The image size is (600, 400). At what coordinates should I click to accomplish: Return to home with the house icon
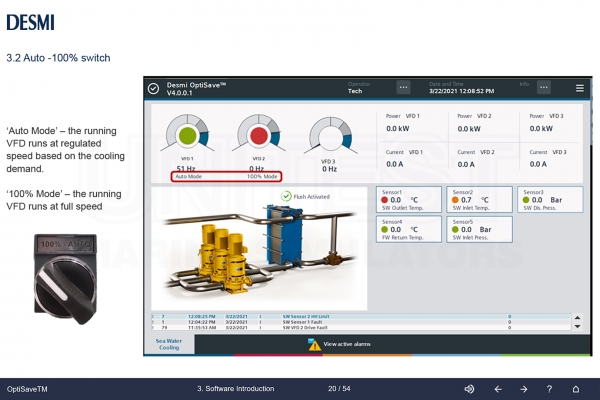(x=576, y=389)
